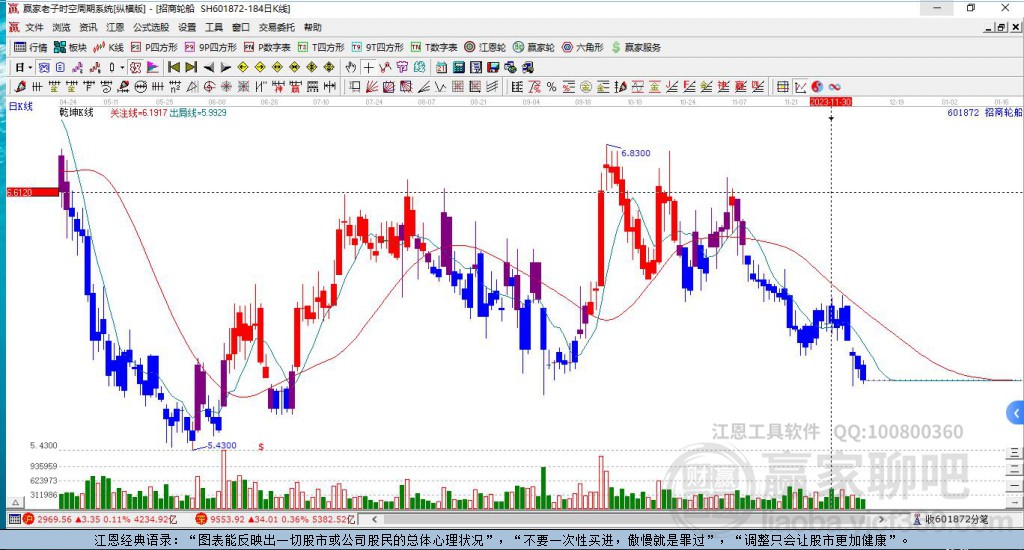This screenshot has width=1024, height=550.
Task: Click the colorful triangle gradient icon
Action: 152,67
